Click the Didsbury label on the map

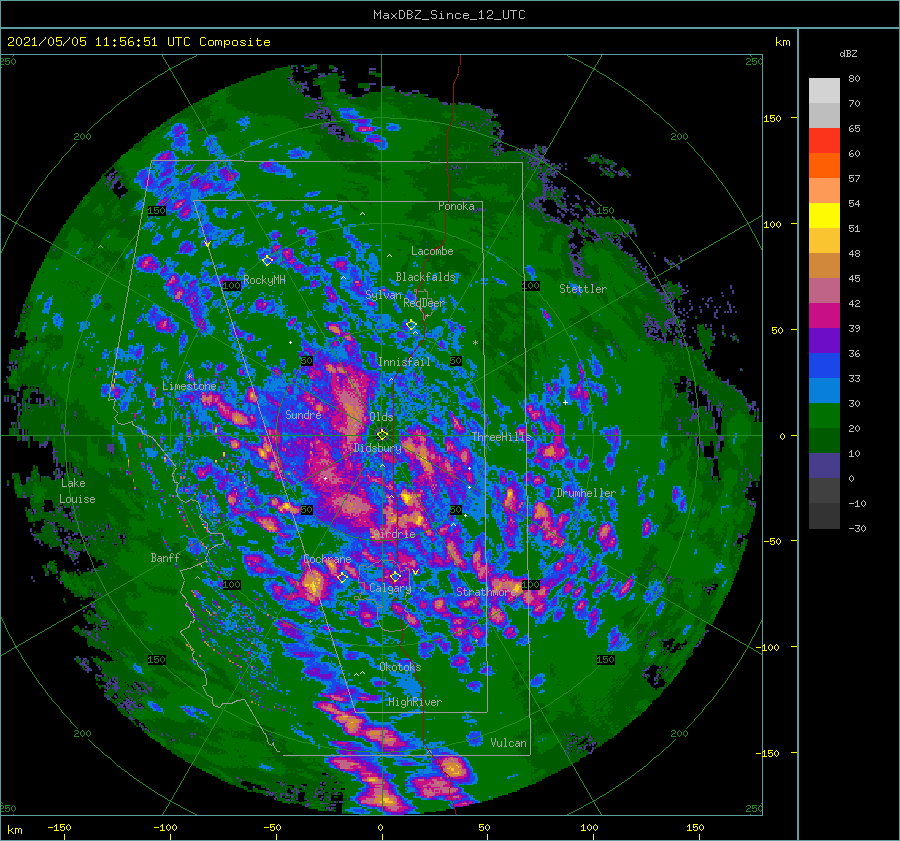point(377,448)
